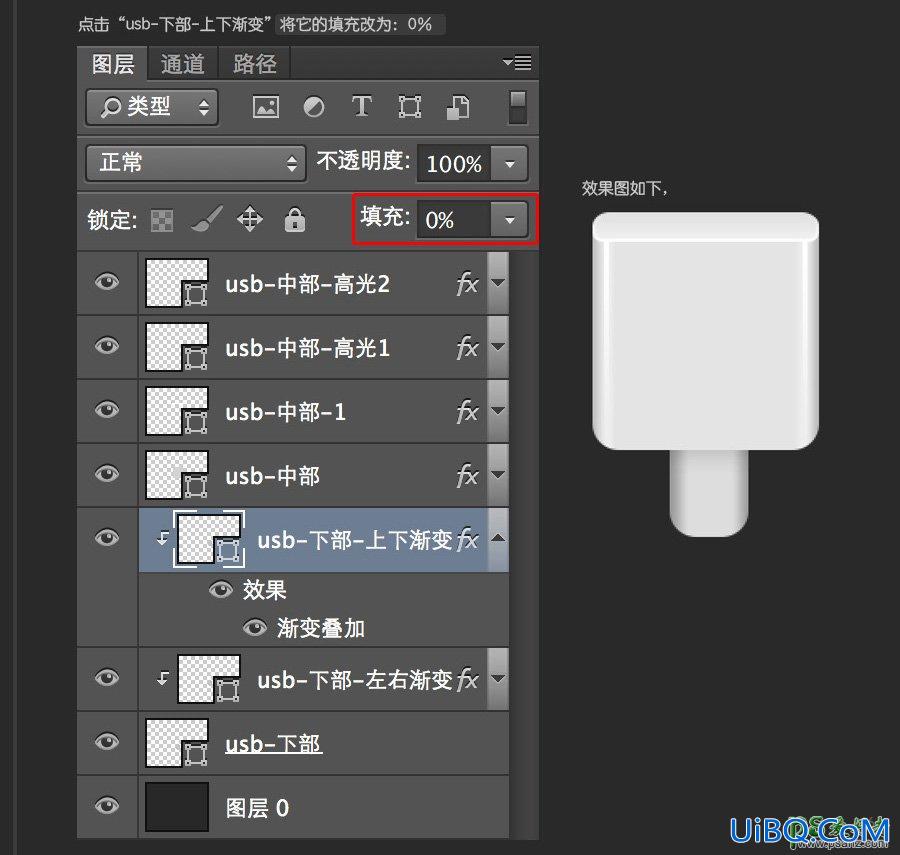Select usb-下部-左右渐变 layer thumbnail
The height and width of the screenshot is (855, 900).
(209, 679)
